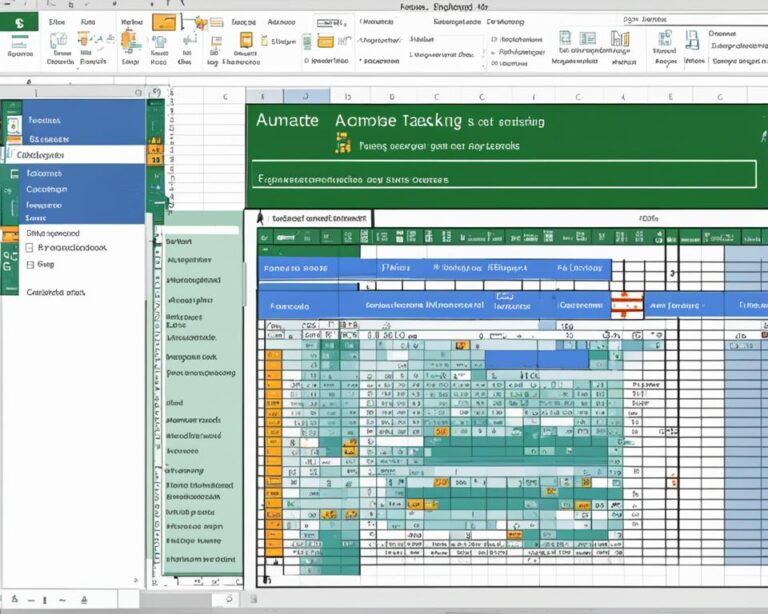768x614 pixels.
Task: Select the solid blue filled cell block
Action: pyautogui.click(x=538, y=358)
